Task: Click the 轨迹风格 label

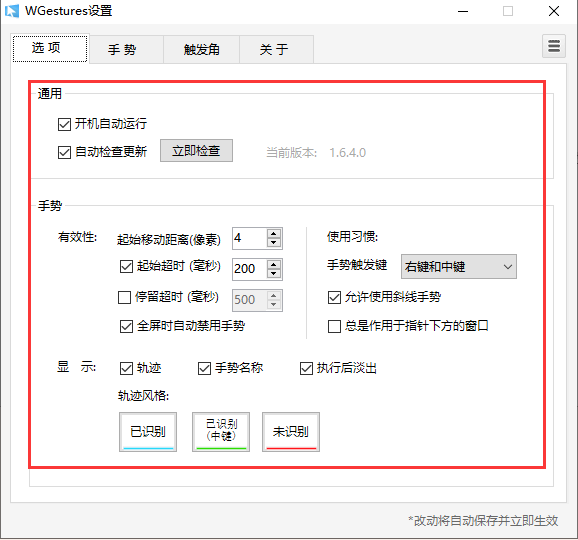Action: point(143,396)
